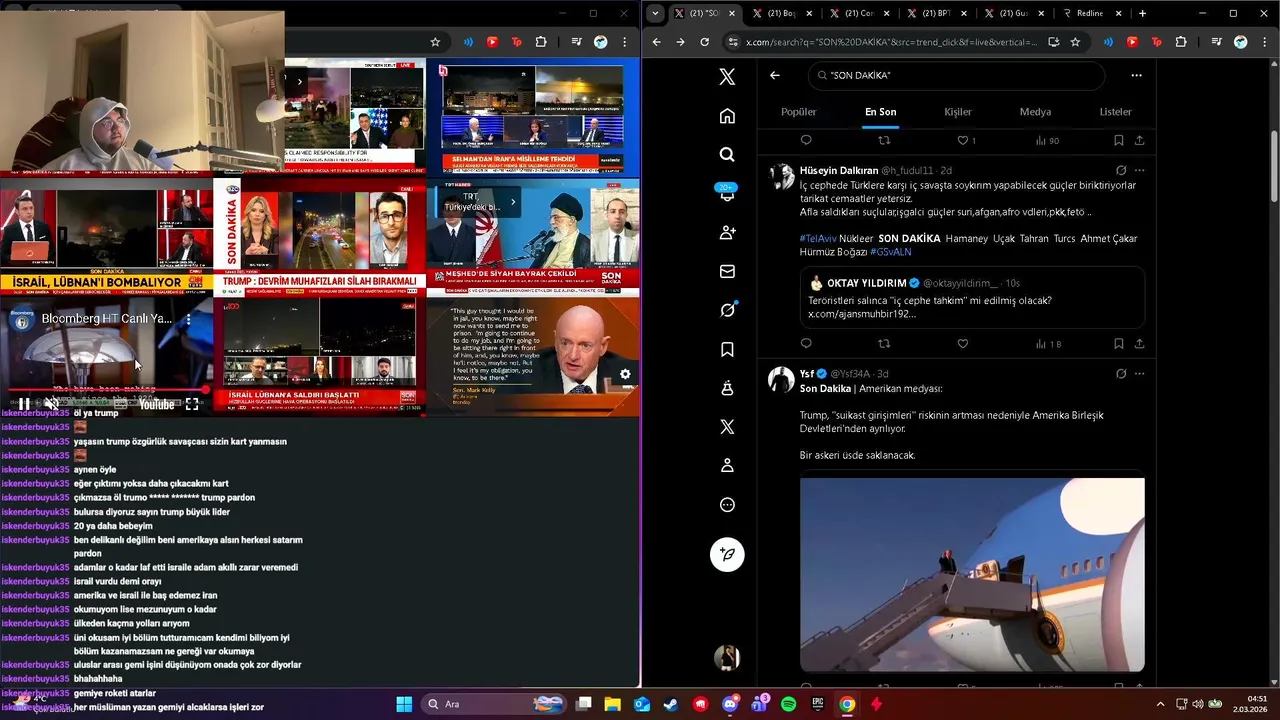Repost Hüseyin Dalkıran's post
The width and height of the screenshot is (1280, 720).
point(884,344)
